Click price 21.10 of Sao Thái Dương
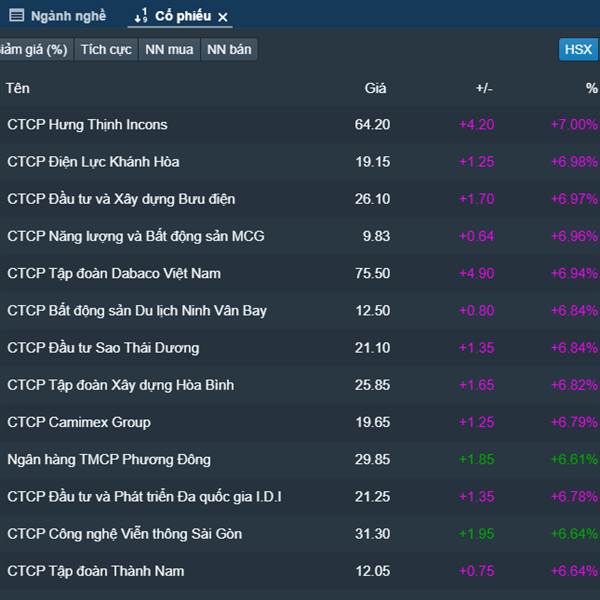600x600 pixels. [372, 348]
